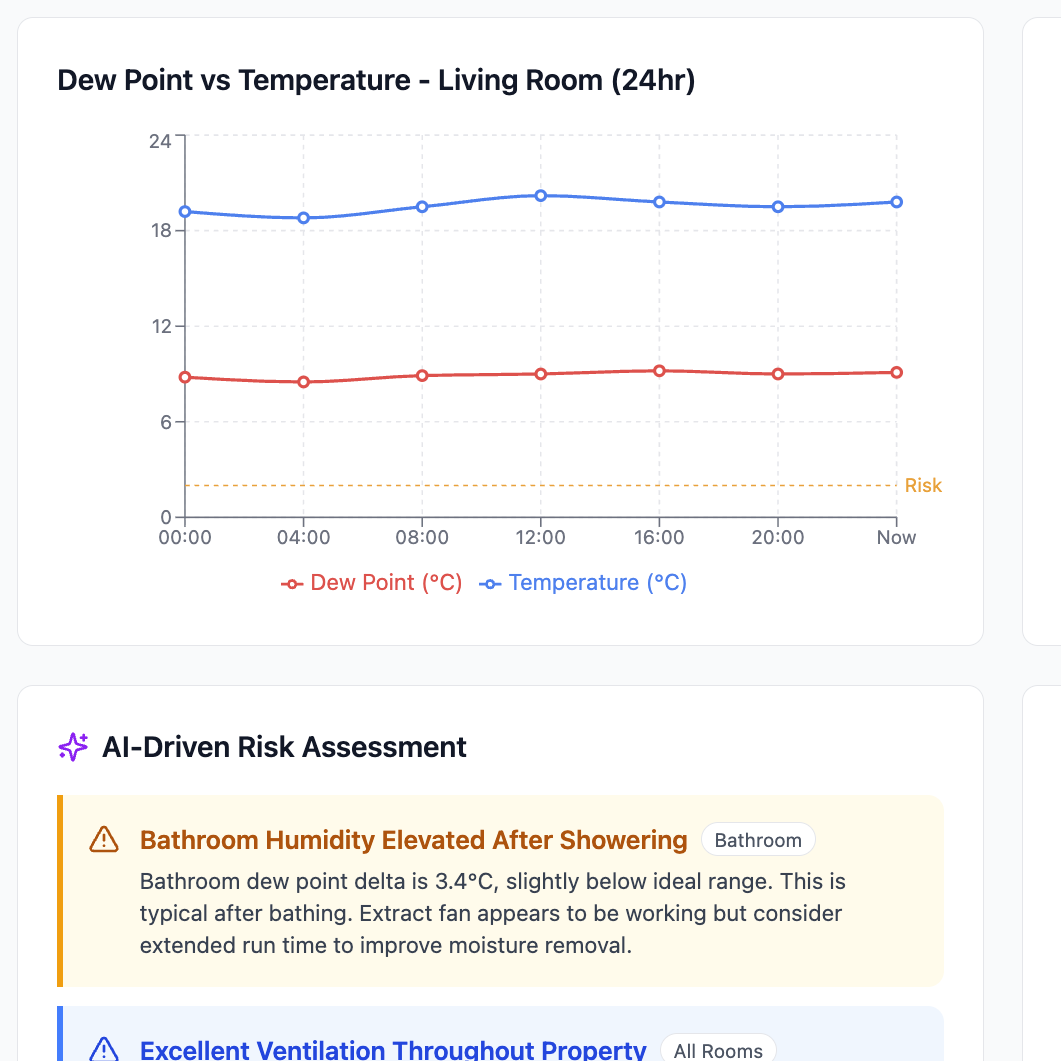This screenshot has width=1061, height=1061.
Task: Click the purple AI sparkle icon
Action: click(x=73, y=746)
